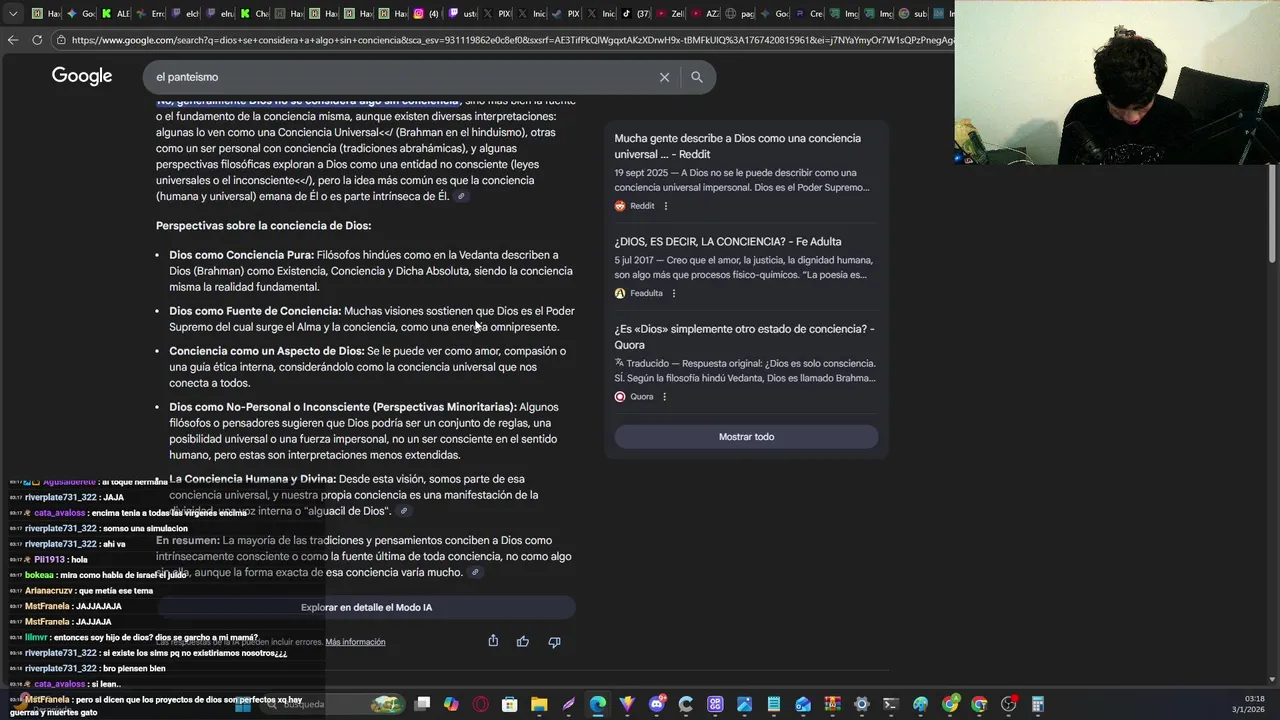Switch to the TikTok '(37)' tab
The width and height of the screenshot is (1280, 720).
(637, 14)
